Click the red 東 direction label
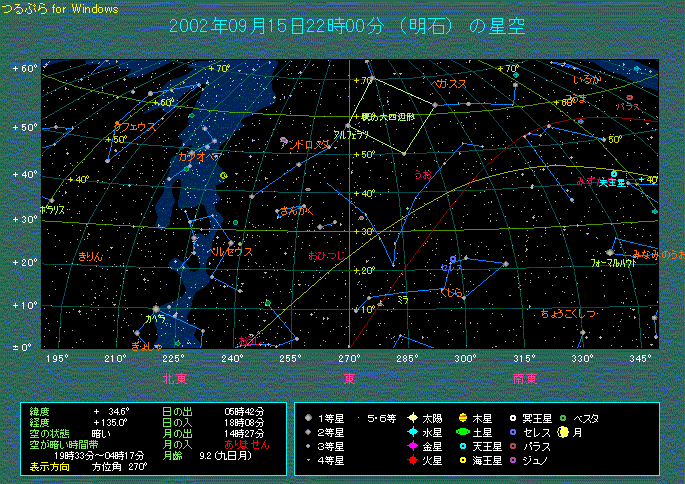Screen dimensions: 685x484 (349, 378)
